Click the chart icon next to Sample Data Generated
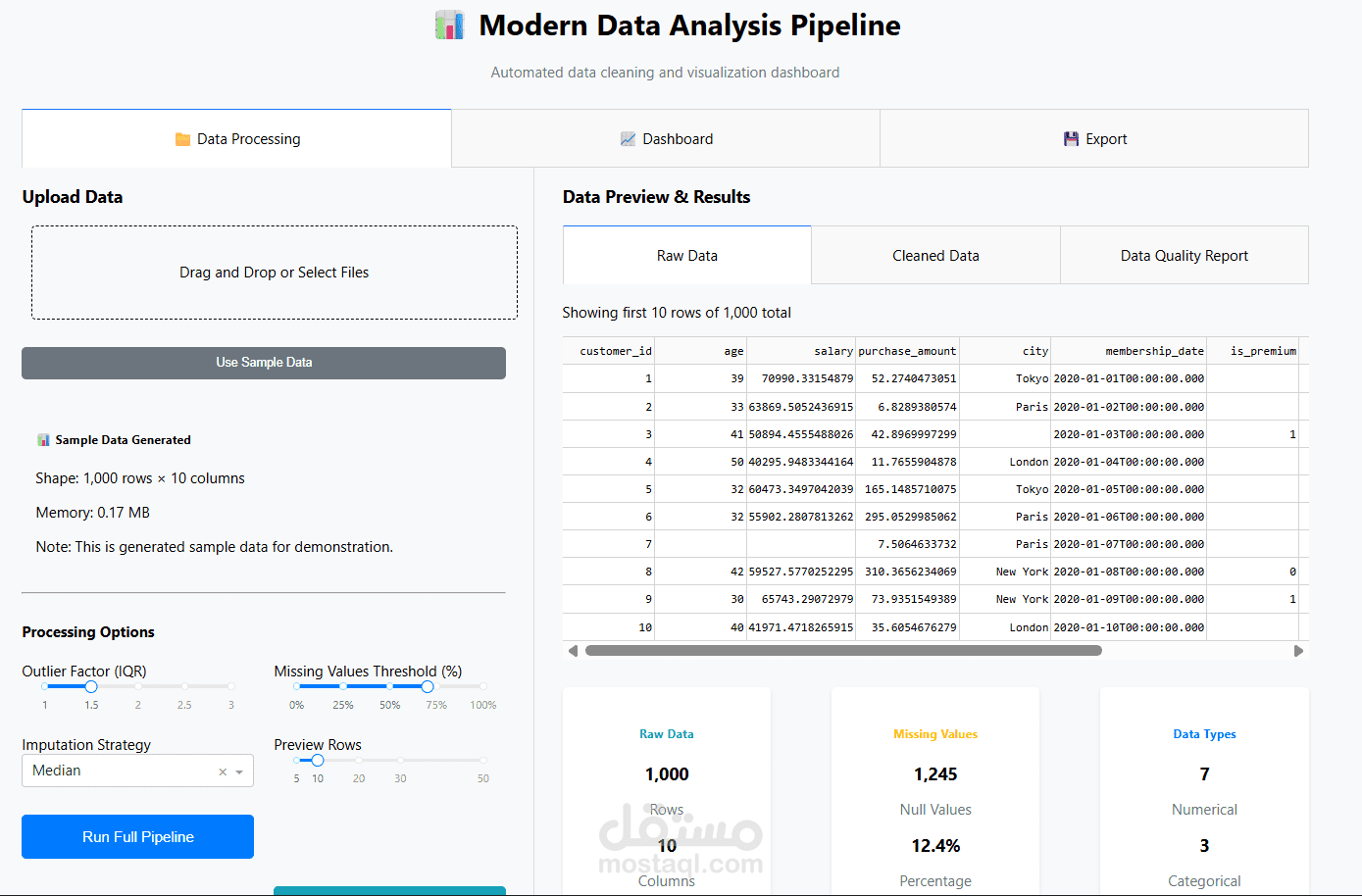 click(x=42, y=439)
